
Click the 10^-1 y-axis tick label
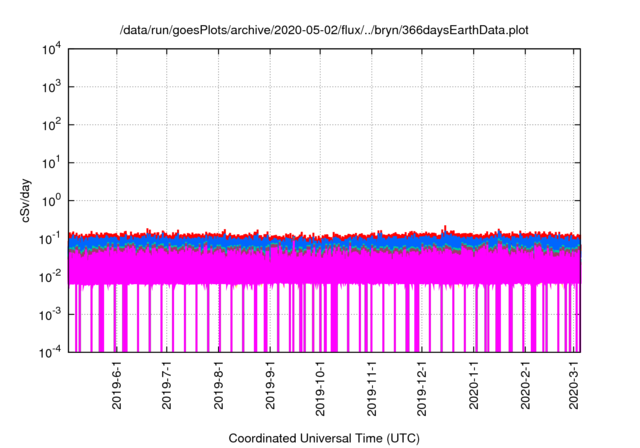click(x=50, y=239)
